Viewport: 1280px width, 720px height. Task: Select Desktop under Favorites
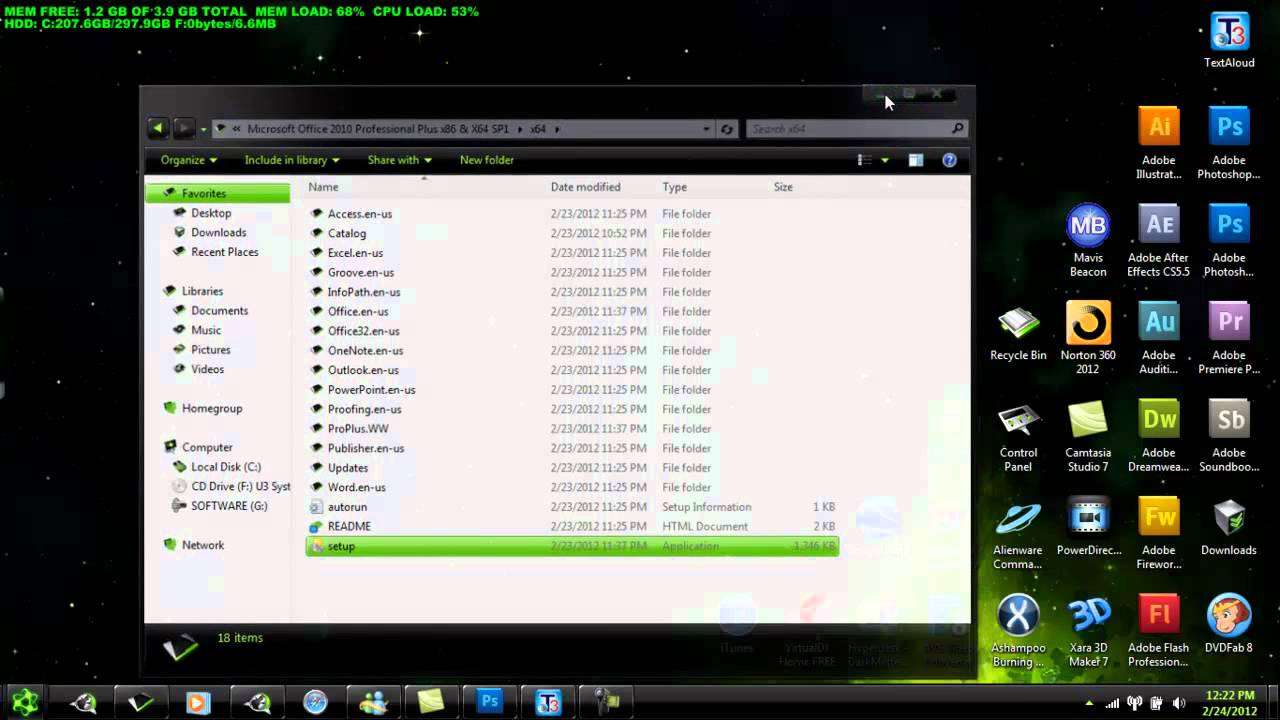(211, 213)
